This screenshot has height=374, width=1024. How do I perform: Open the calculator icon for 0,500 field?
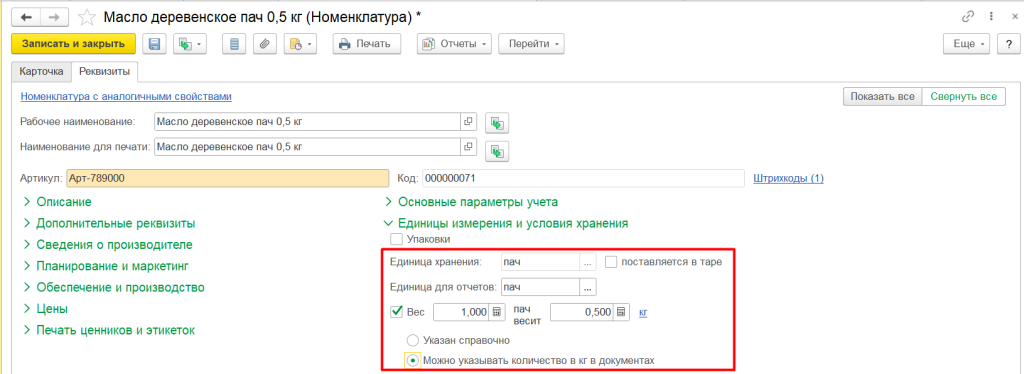pos(620,312)
